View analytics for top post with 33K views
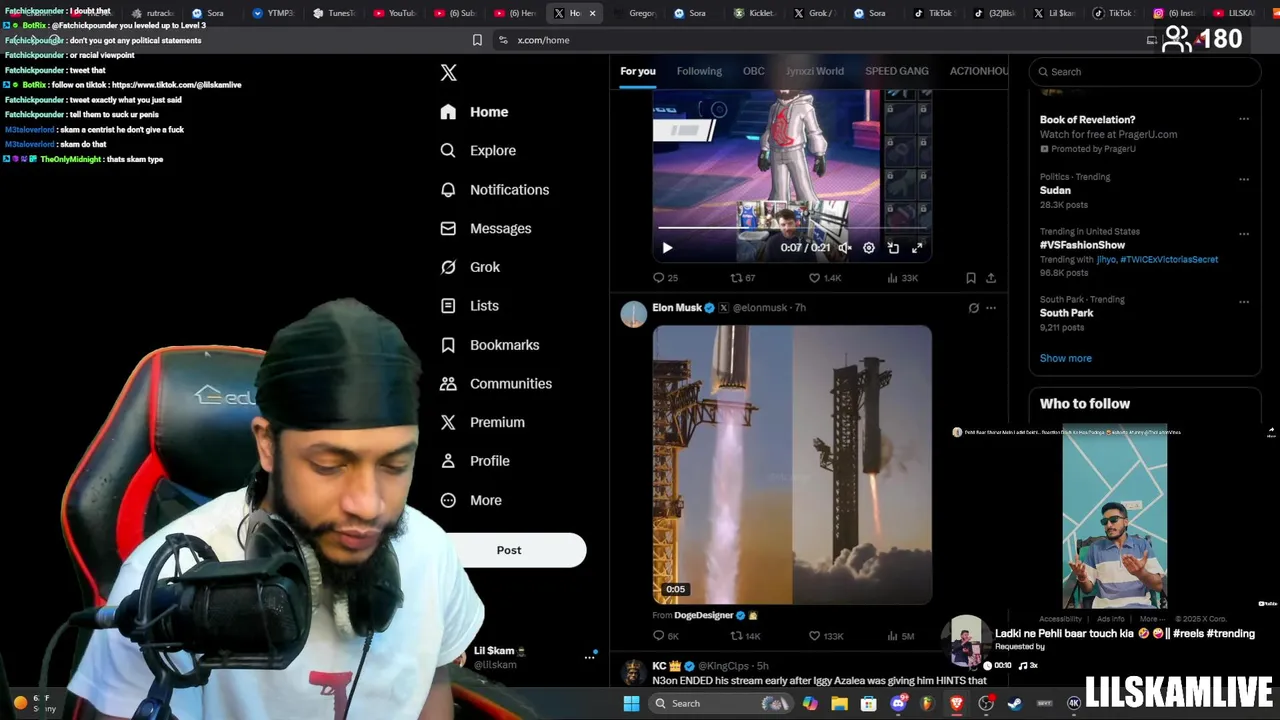The width and height of the screenshot is (1280, 720). [x=903, y=278]
